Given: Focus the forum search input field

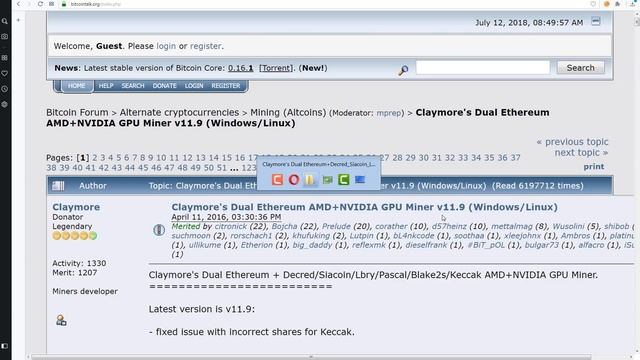Looking at the screenshot, I should point(483,68).
